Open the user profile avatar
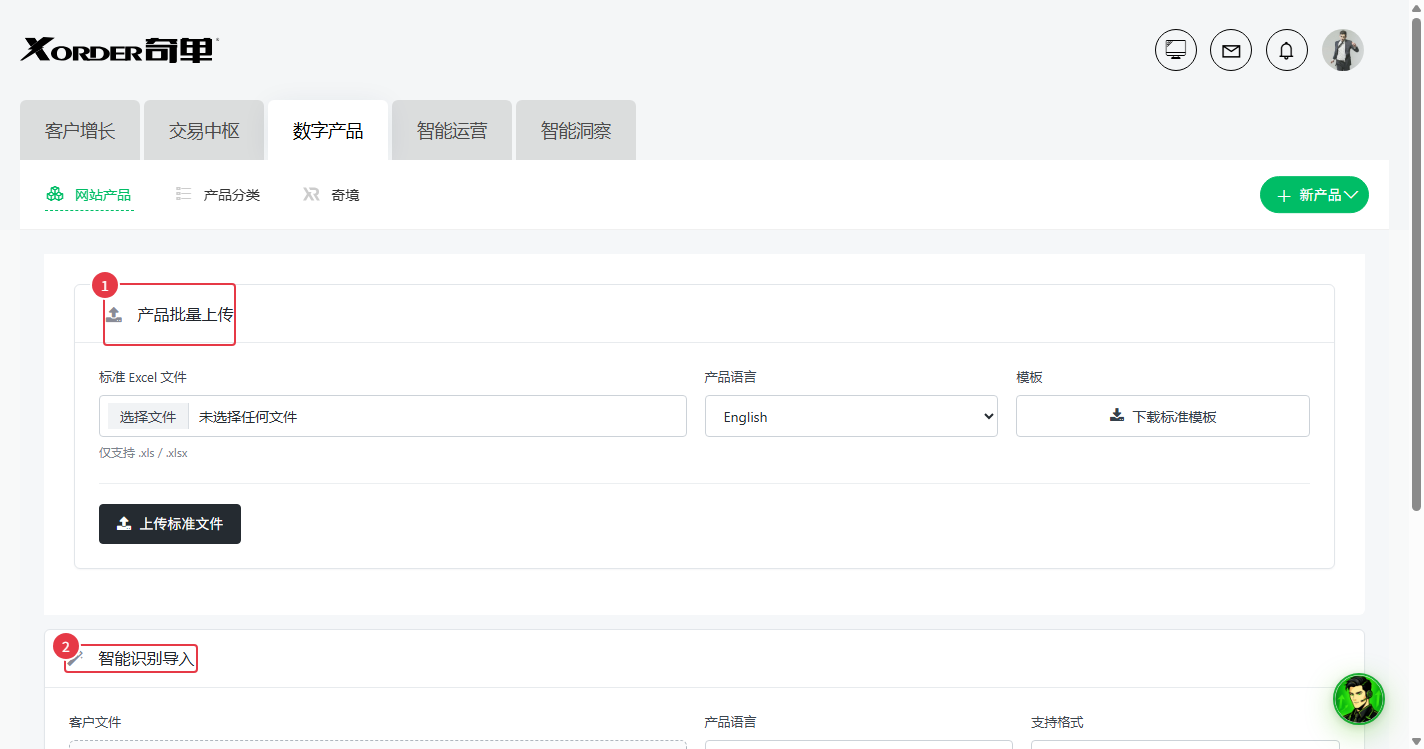 1343,50
